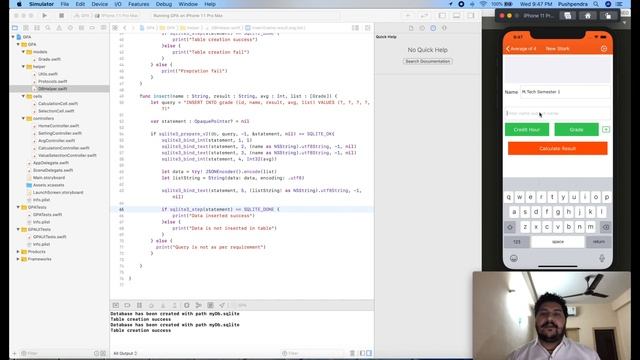The height and width of the screenshot is (360, 640).
Task: Collapse the GPAUITests folder
Action: click(x=18, y=229)
